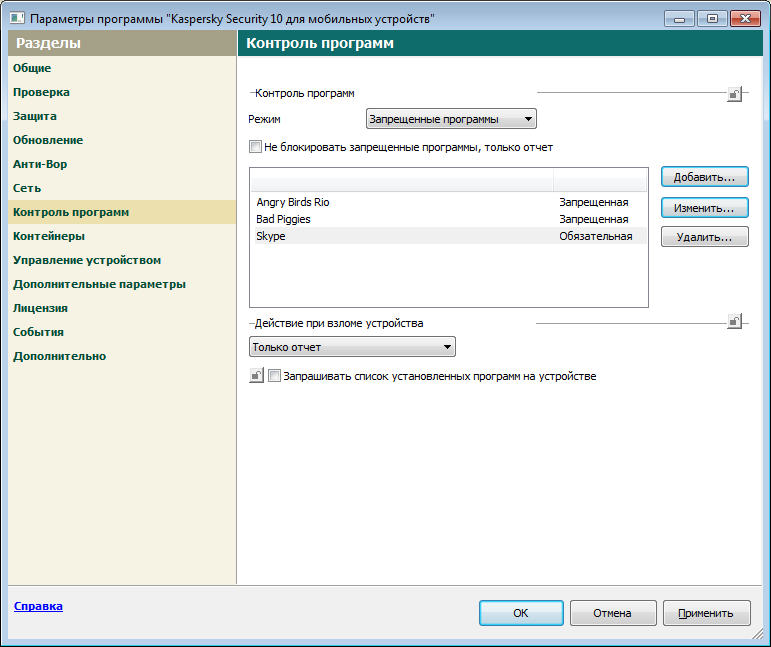The width and height of the screenshot is (771, 647).
Task: Open the Общие section
Action: click(32, 68)
